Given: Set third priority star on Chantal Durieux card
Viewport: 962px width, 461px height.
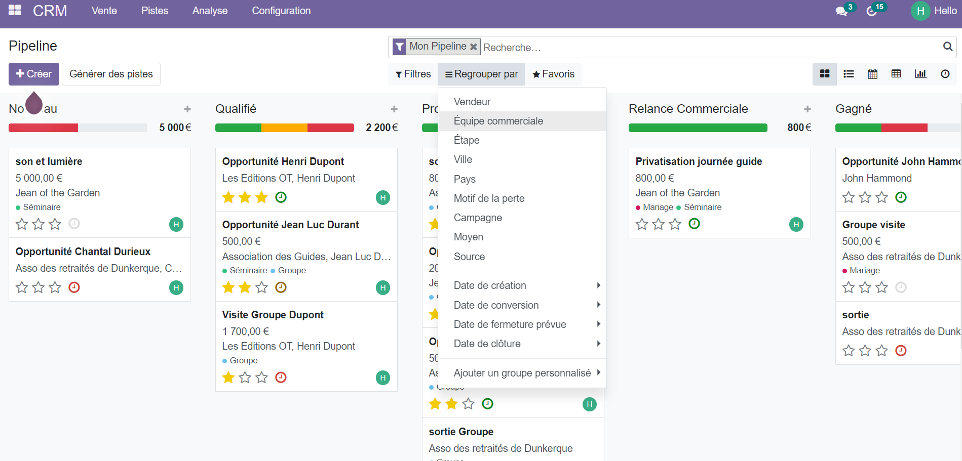Looking at the screenshot, I should click(x=55, y=287).
